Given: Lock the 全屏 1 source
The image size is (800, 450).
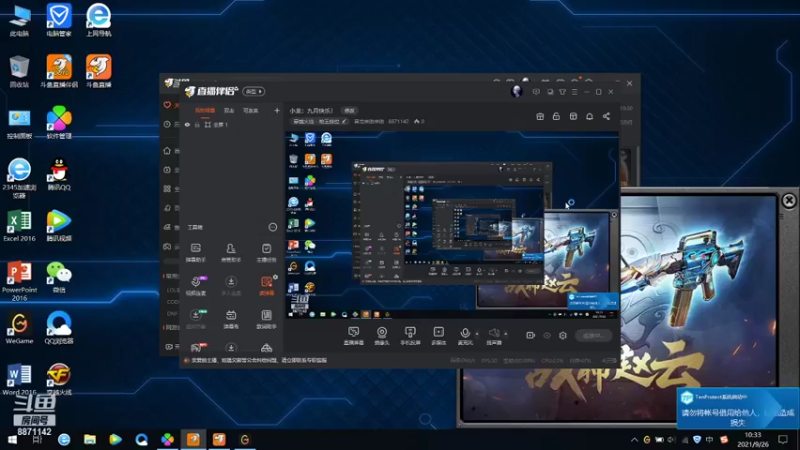Looking at the screenshot, I should [x=197, y=124].
